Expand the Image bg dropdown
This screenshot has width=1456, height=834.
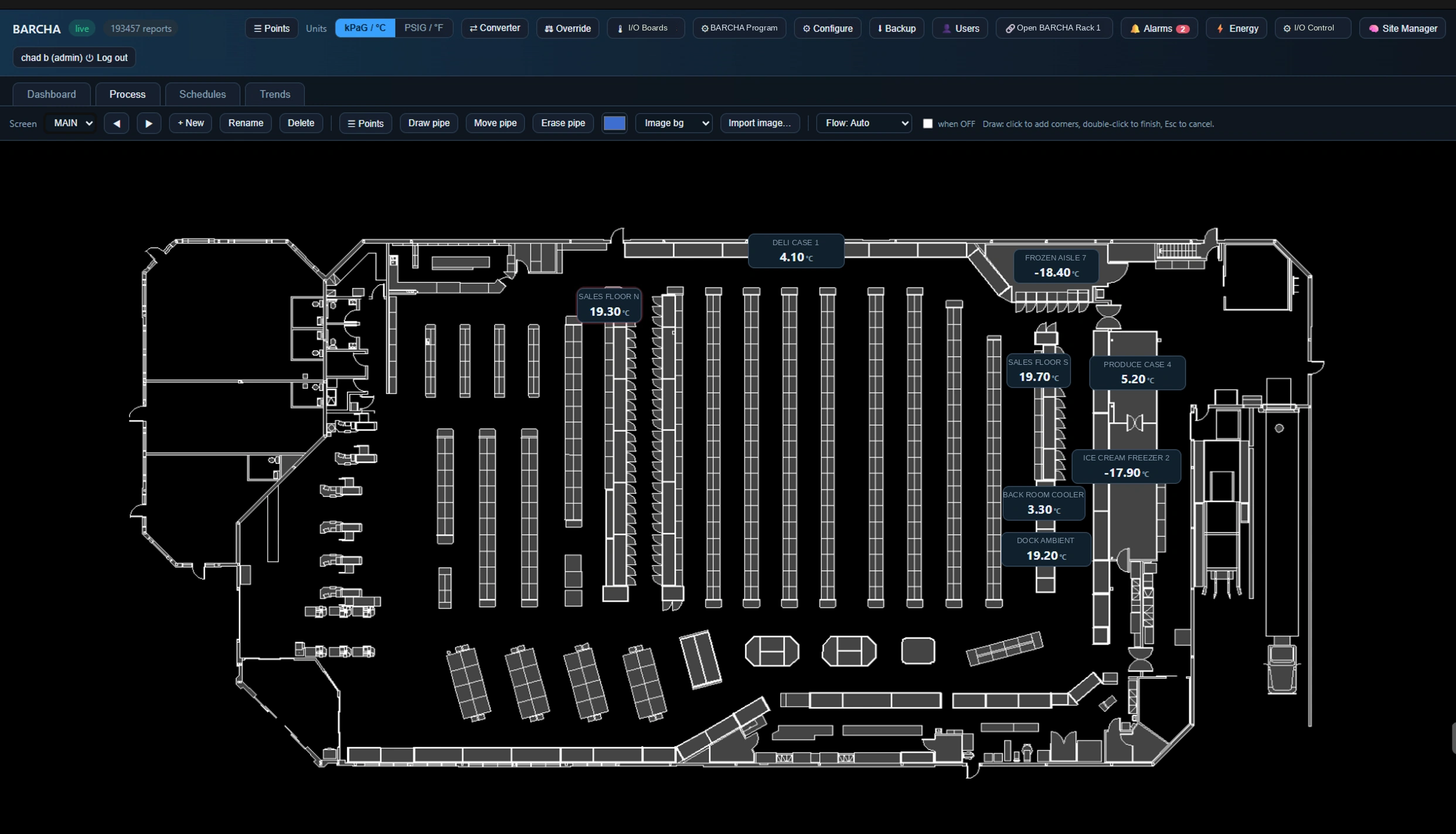point(674,123)
